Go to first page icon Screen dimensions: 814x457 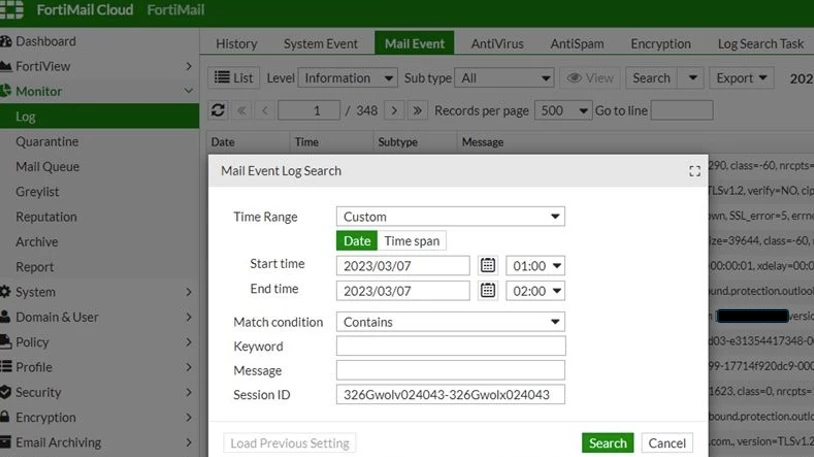point(241,111)
